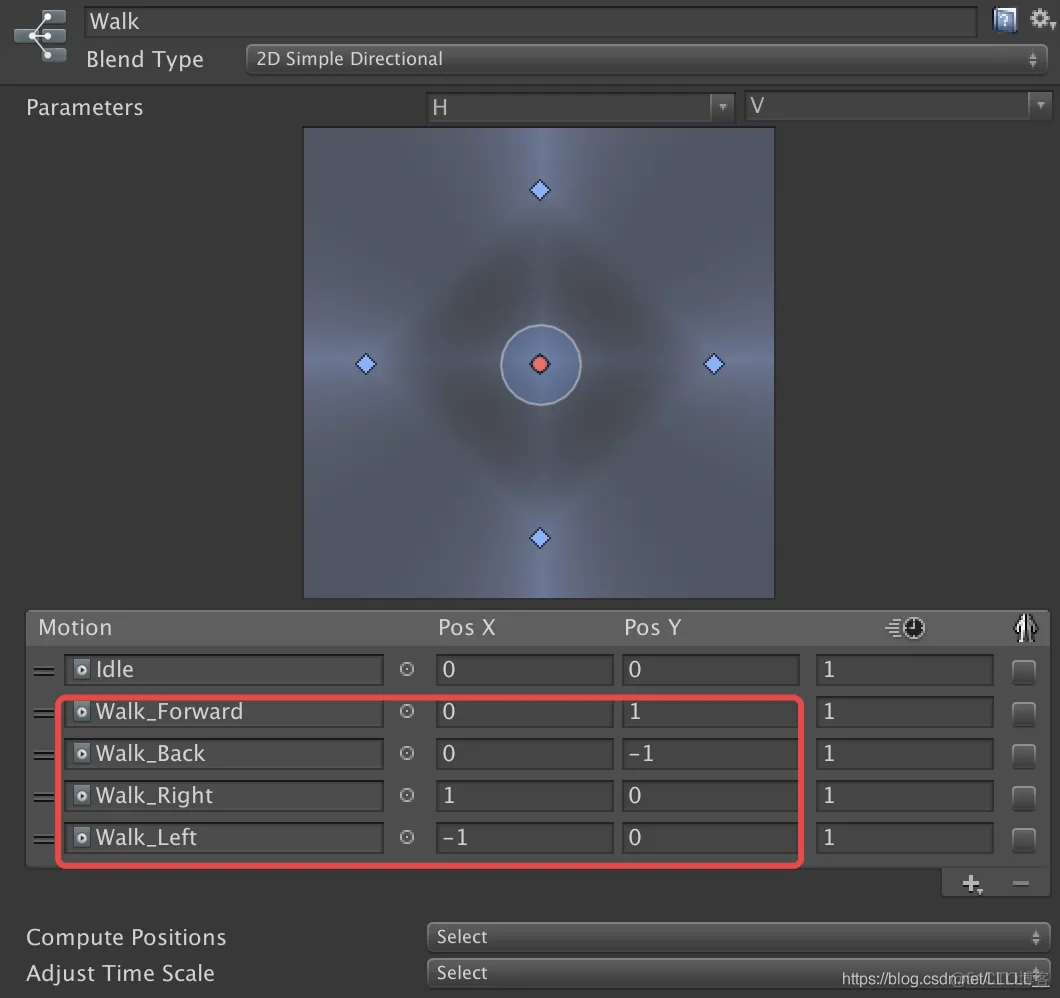Grab the Walk_Back row reorder handle
The width and height of the screenshot is (1060, 998).
(44, 755)
